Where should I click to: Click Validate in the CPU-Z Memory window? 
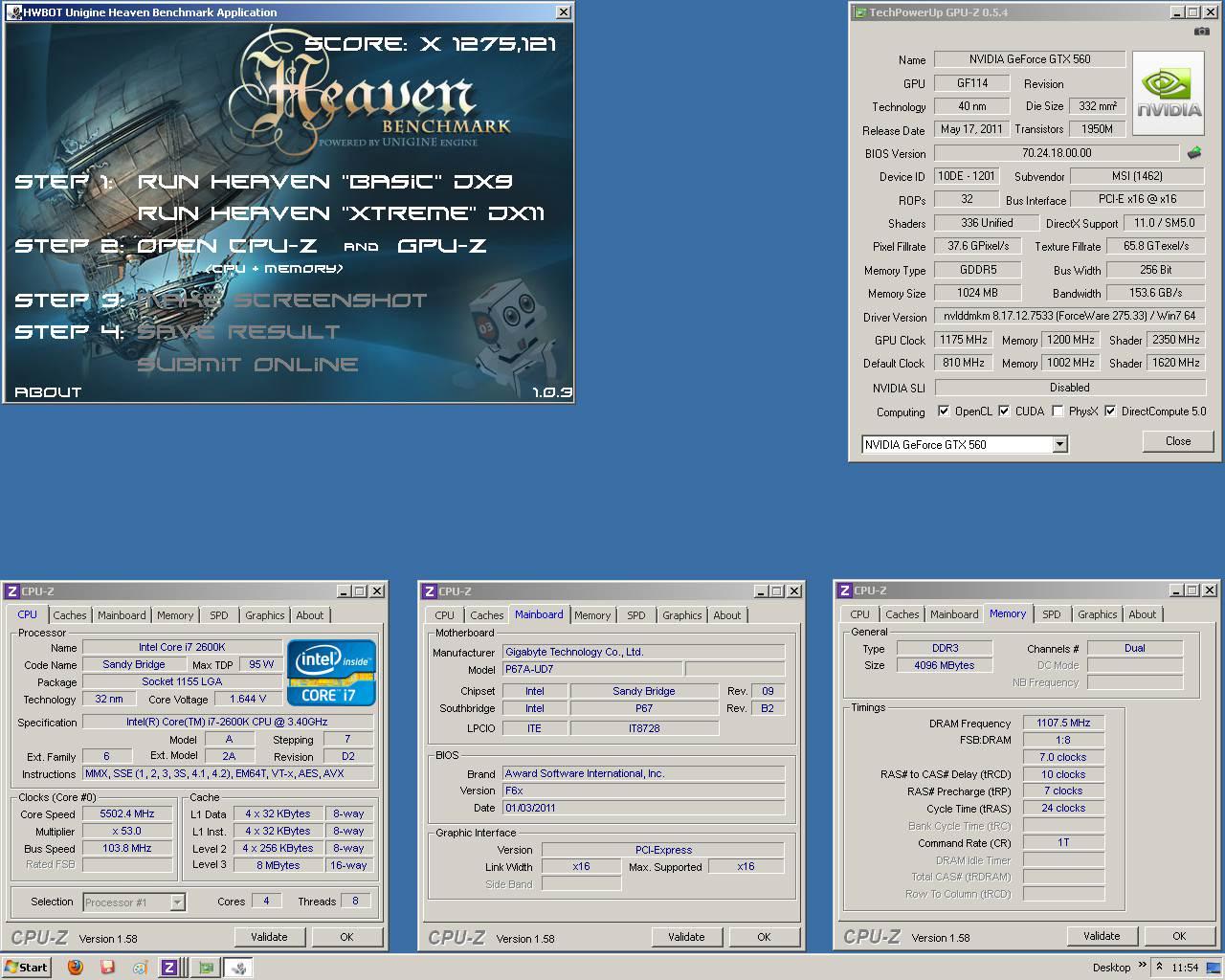(1102, 936)
